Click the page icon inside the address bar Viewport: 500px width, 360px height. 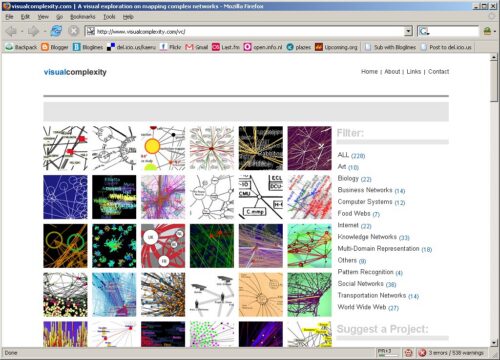(90, 31)
